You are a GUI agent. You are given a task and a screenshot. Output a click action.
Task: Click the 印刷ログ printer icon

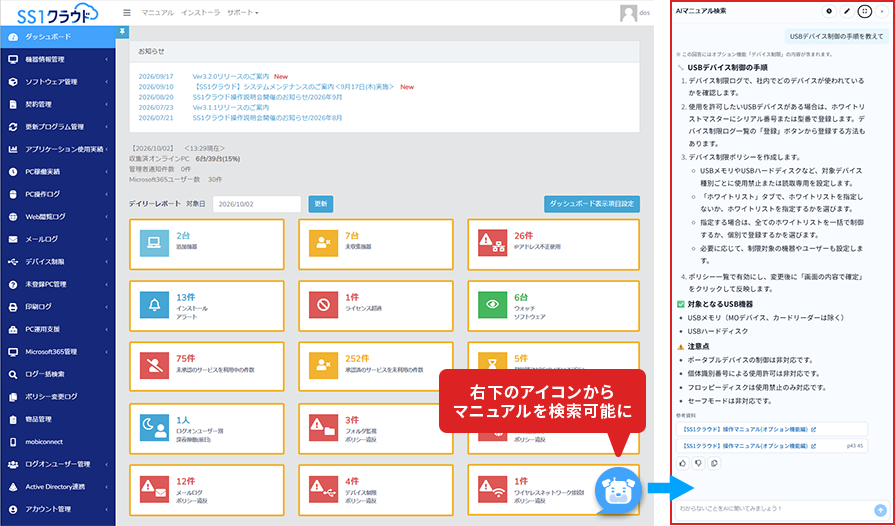tap(13, 307)
